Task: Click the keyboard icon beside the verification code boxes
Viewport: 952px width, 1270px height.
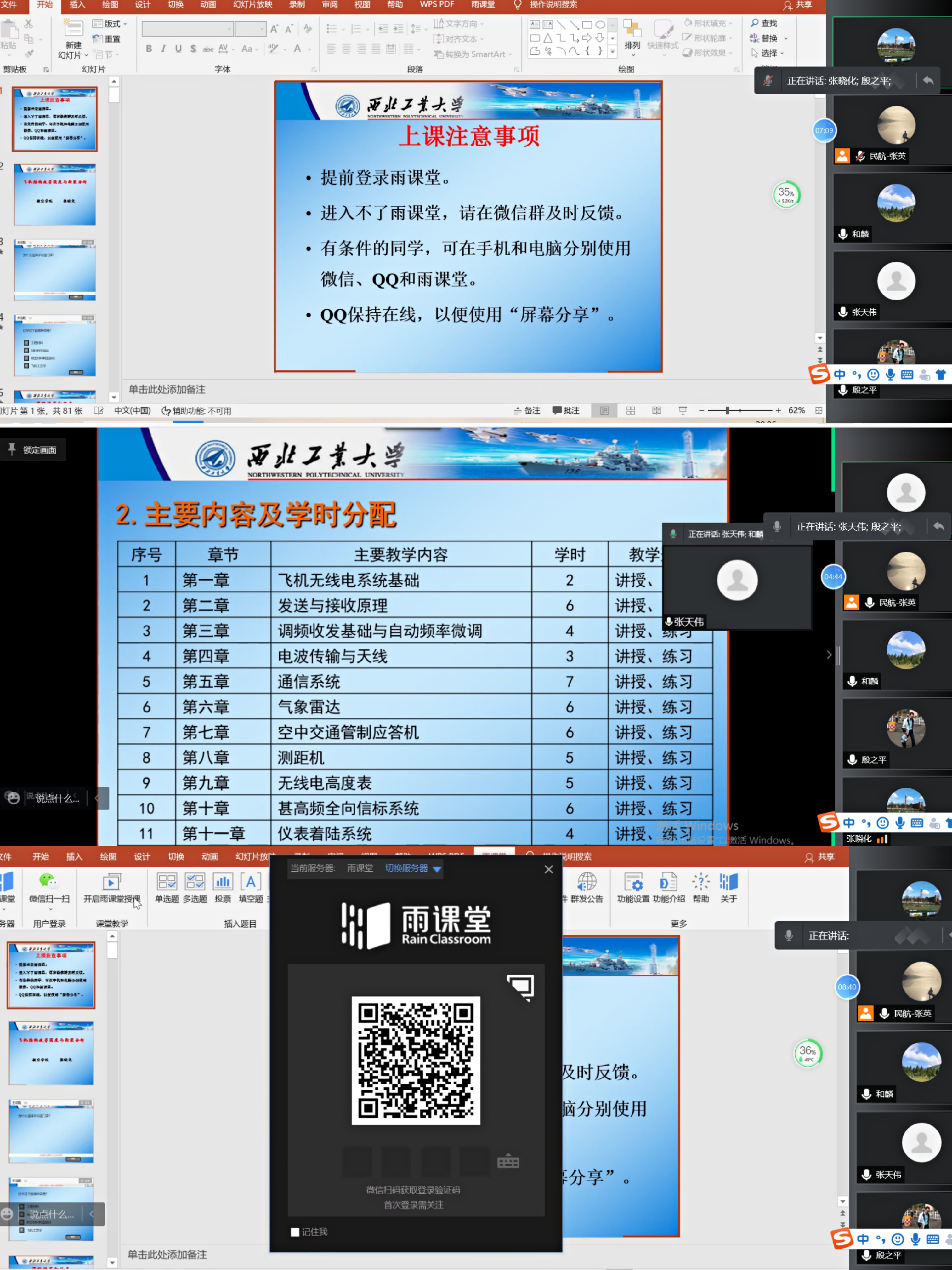Action: (x=508, y=1162)
